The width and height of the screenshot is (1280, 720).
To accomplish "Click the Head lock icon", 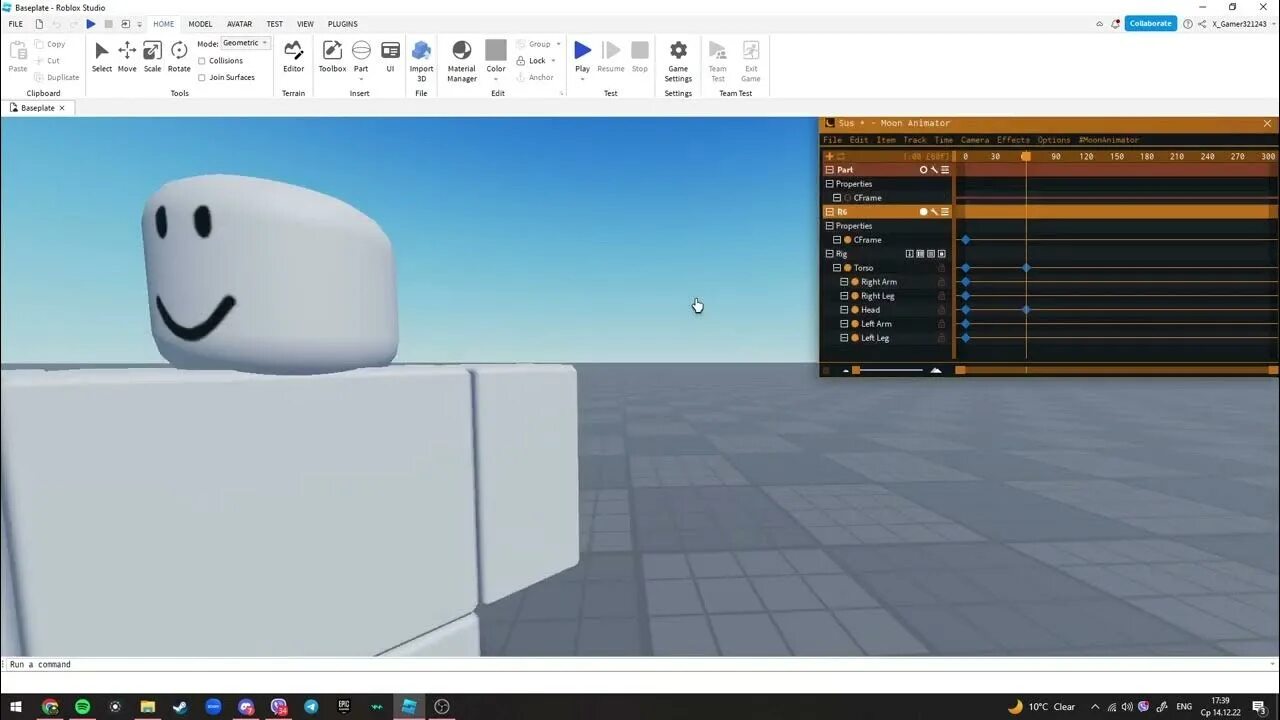I will click(941, 310).
